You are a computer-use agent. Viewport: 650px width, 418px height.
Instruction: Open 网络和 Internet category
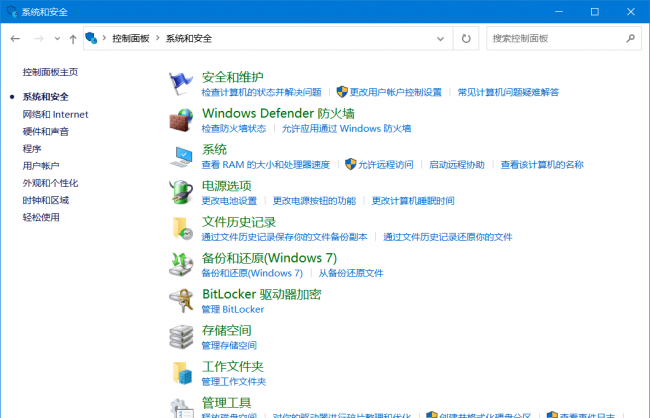click(55, 114)
